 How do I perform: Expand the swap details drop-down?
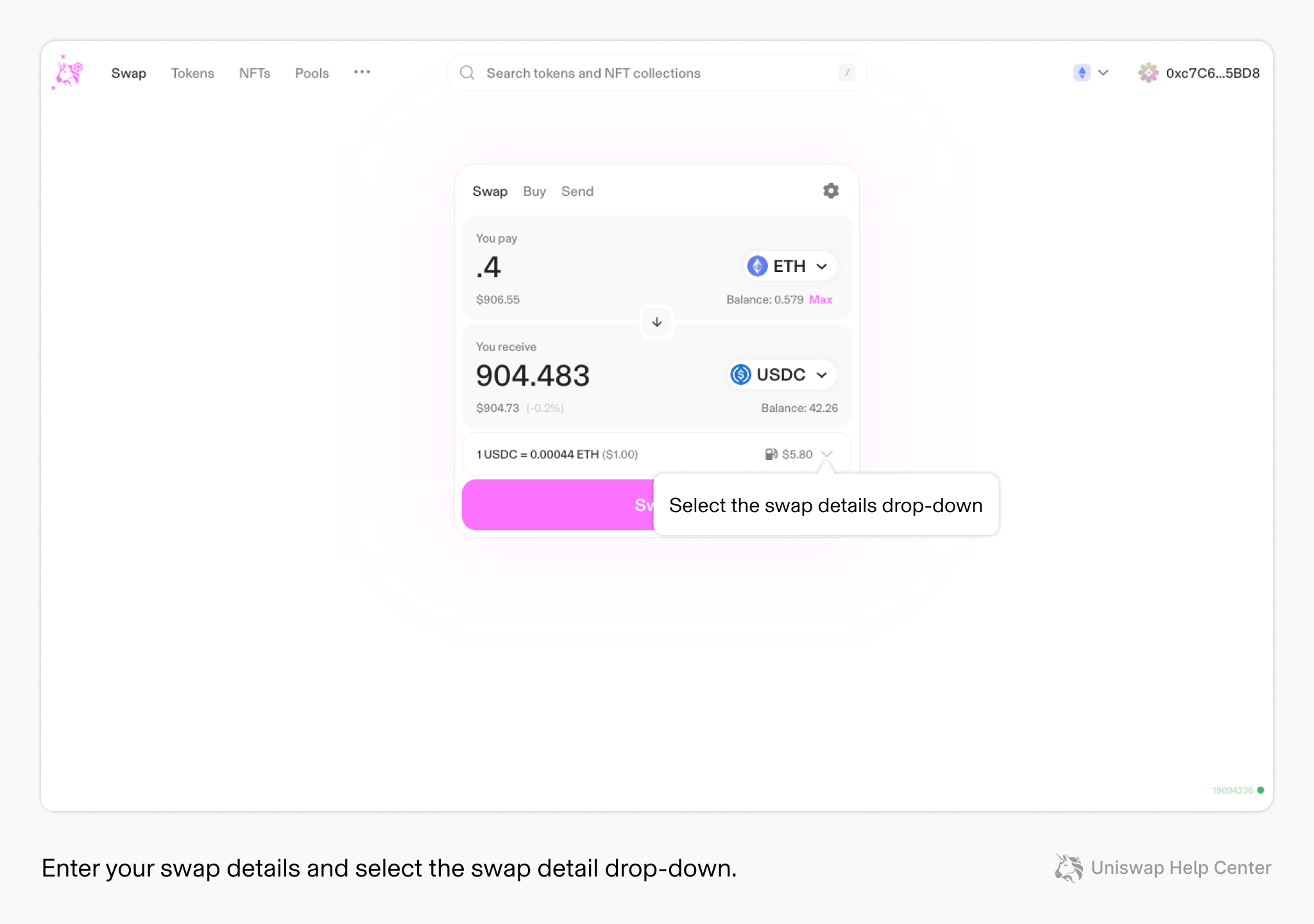827,454
